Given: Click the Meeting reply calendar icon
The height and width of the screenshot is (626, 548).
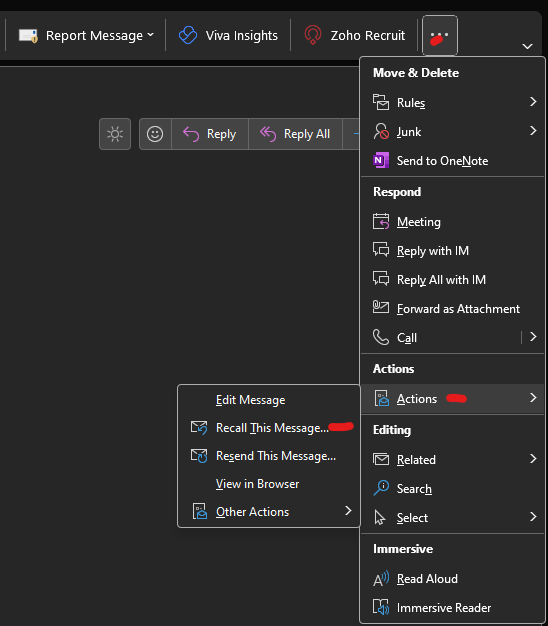Looking at the screenshot, I should 381,221.
